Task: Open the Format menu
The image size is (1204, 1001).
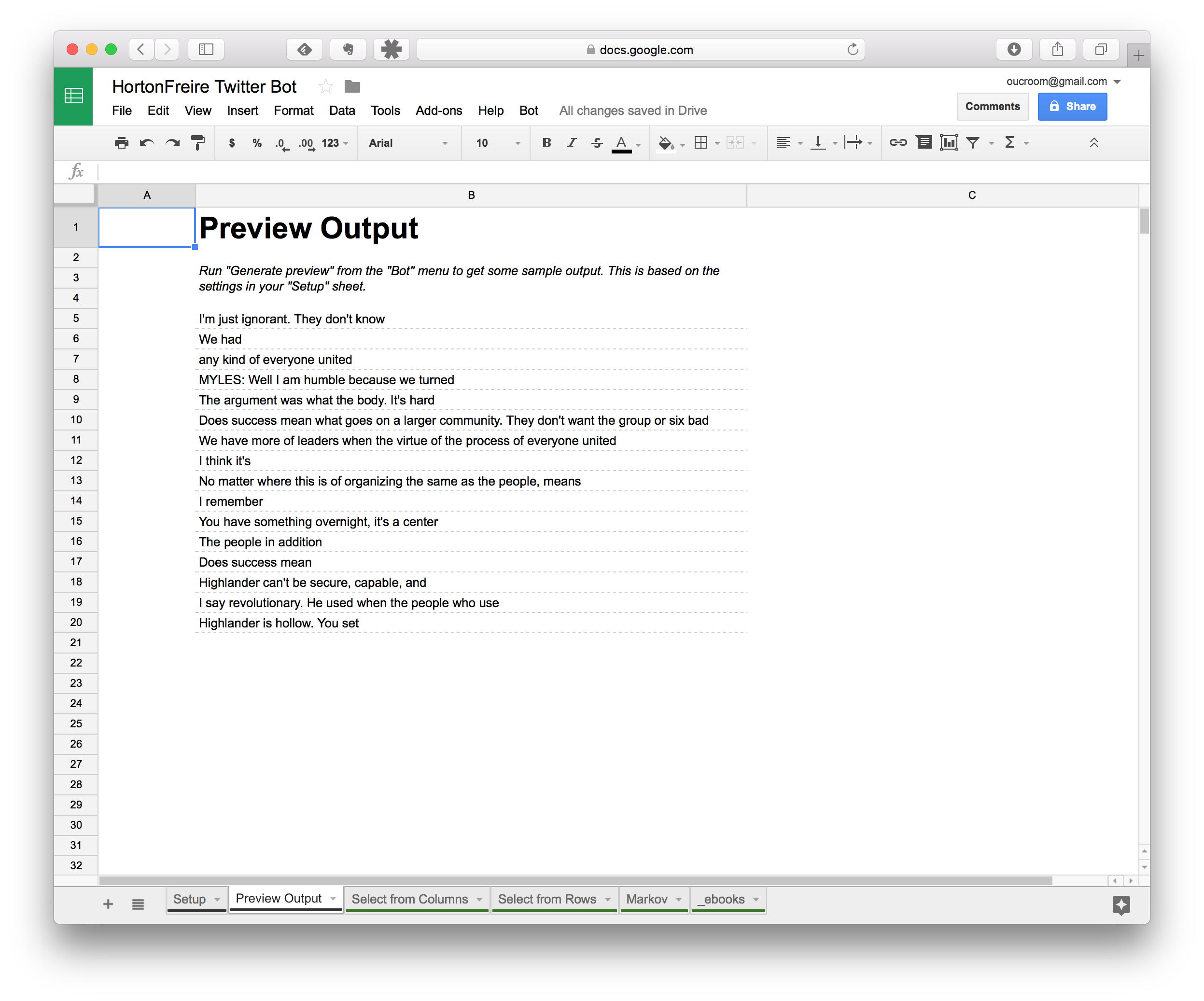Action: 294,111
